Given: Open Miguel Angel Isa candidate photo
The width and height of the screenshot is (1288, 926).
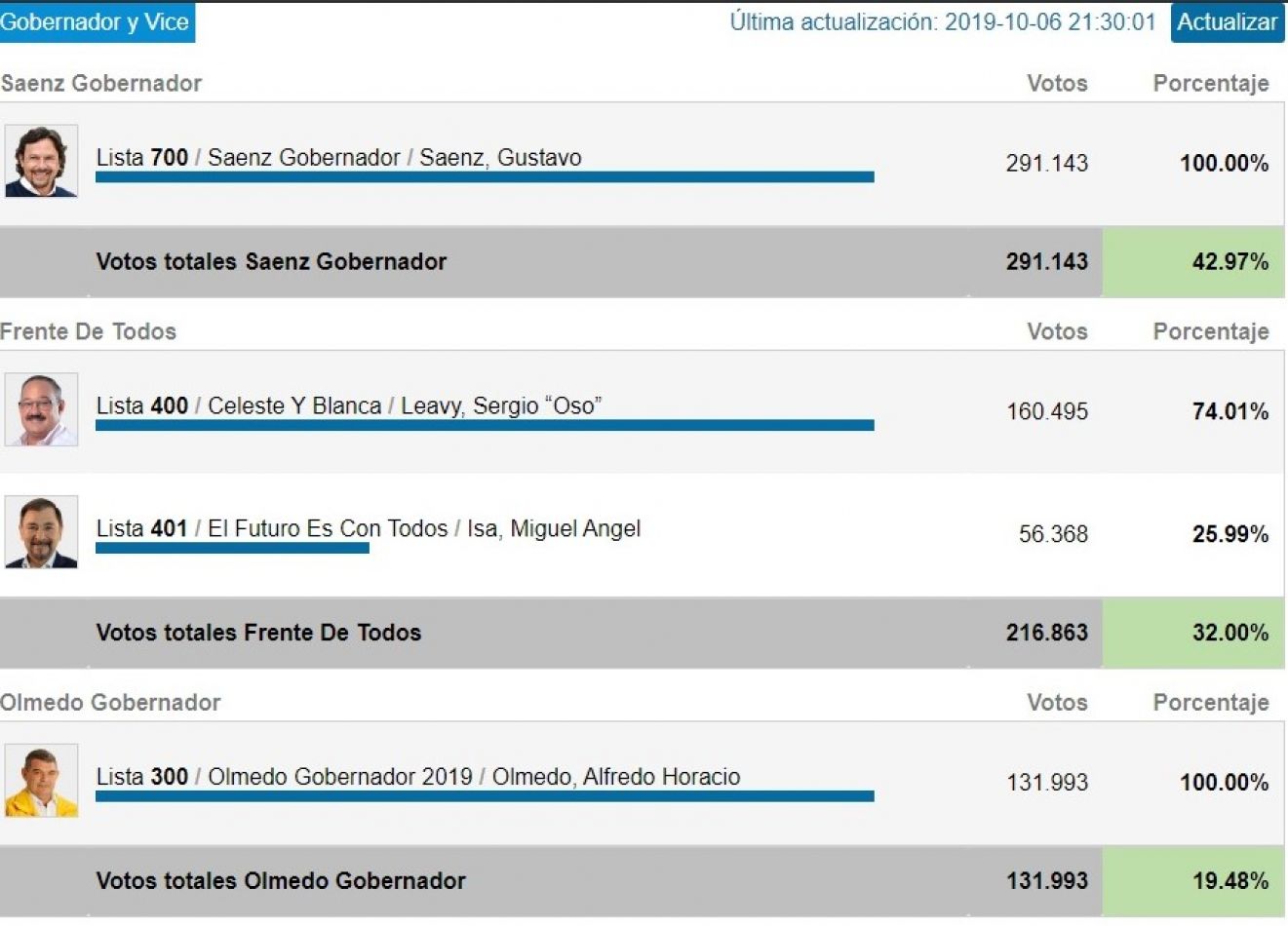Looking at the screenshot, I should coord(41,532).
